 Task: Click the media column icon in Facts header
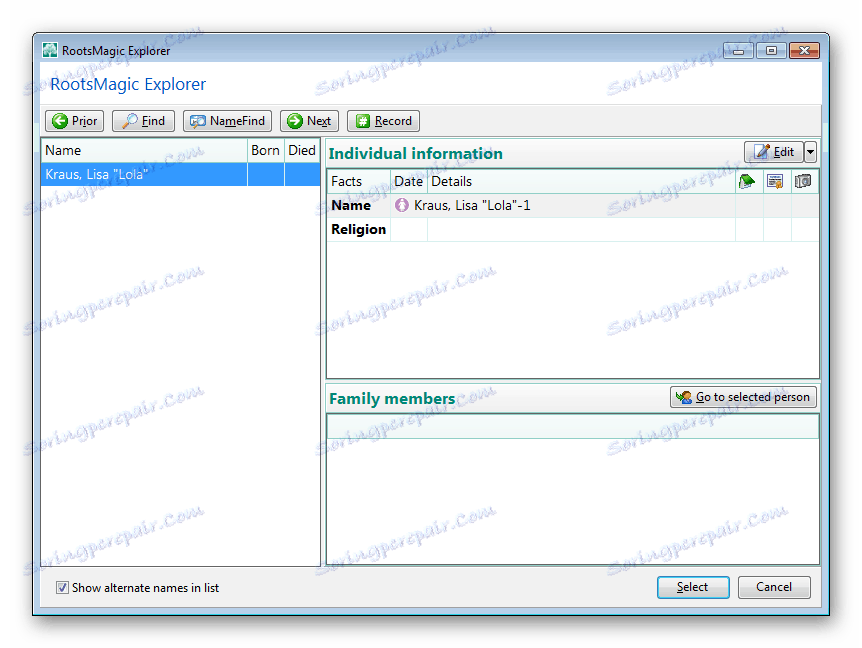803,181
